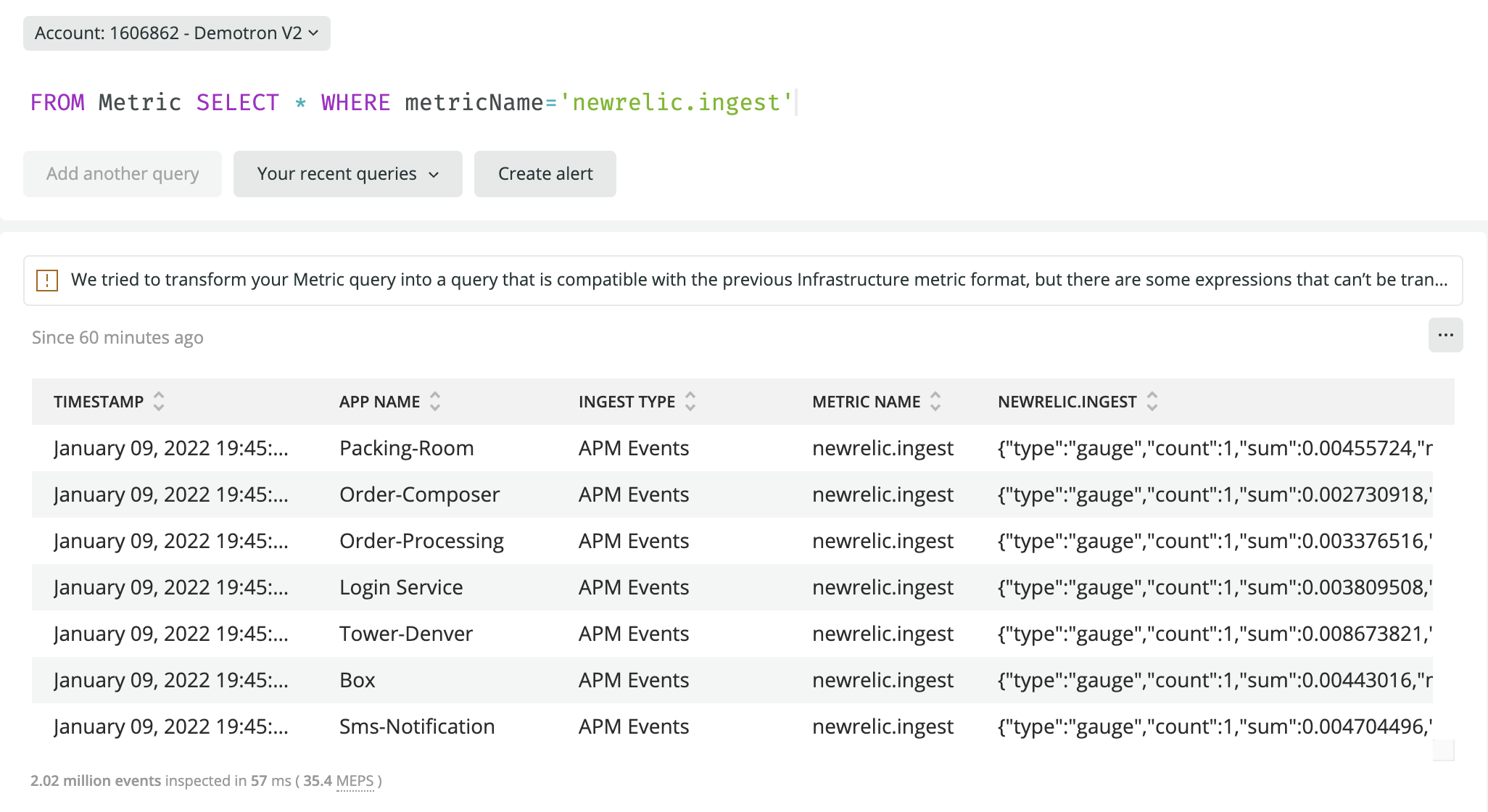Click the sort arrows beside INGEST TYPE

[x=690, y=401]
